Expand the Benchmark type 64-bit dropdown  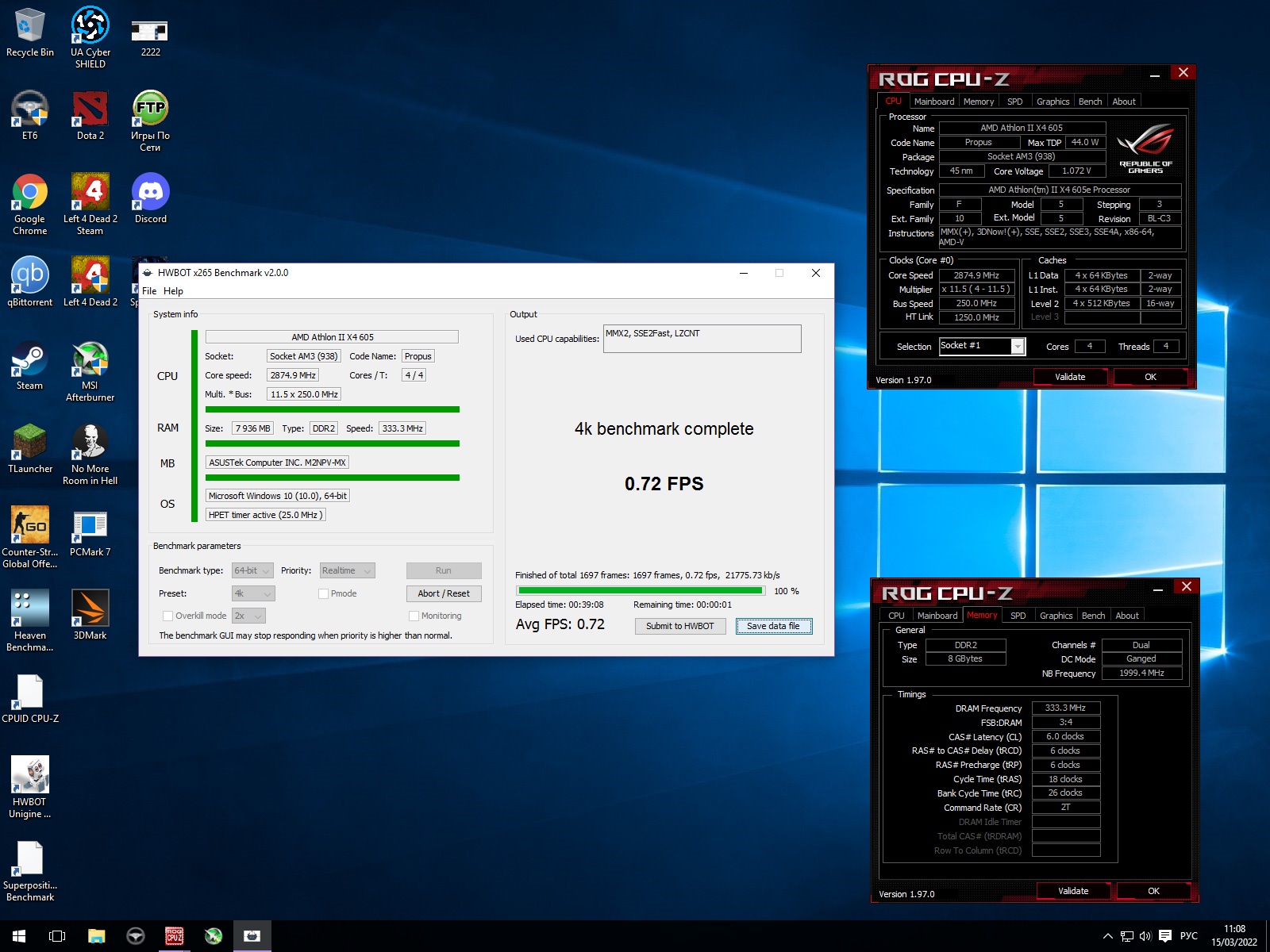point(253,570)
